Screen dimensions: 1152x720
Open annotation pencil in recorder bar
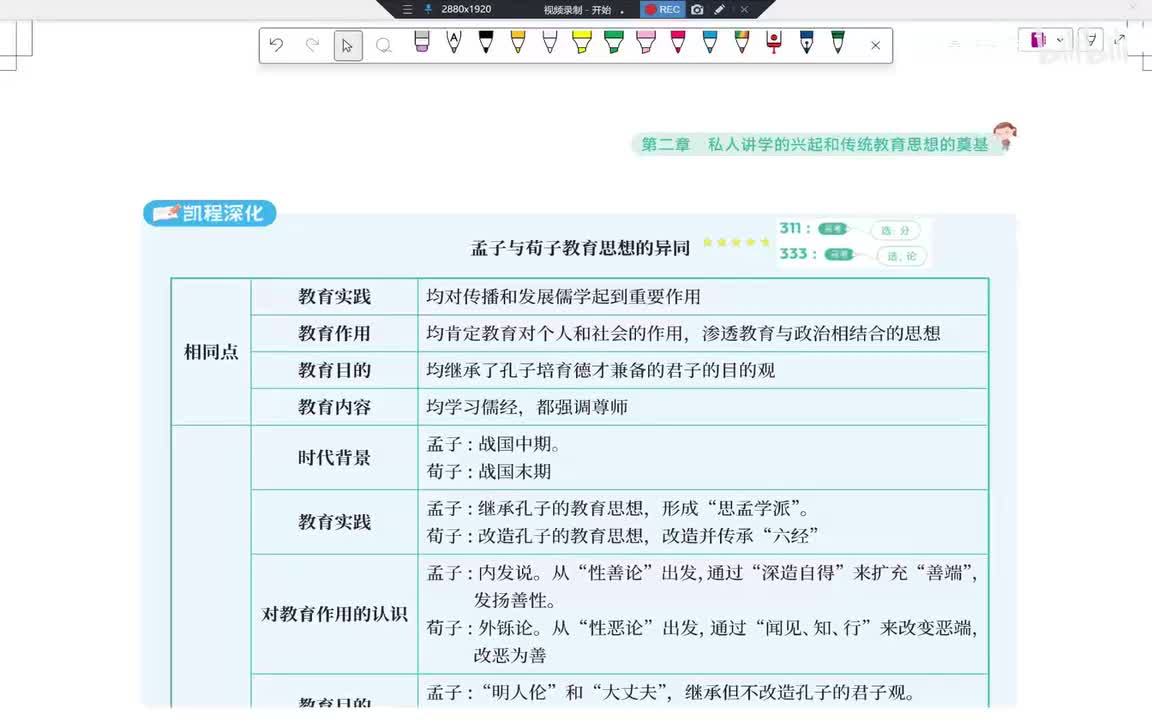[720, 10]
